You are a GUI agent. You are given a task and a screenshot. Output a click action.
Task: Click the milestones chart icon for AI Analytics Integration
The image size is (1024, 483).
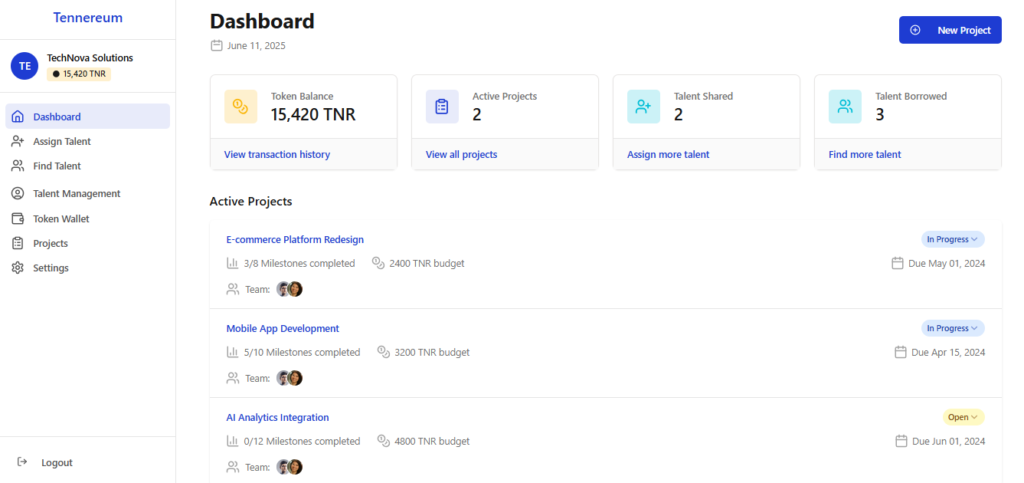click(232, 441)
